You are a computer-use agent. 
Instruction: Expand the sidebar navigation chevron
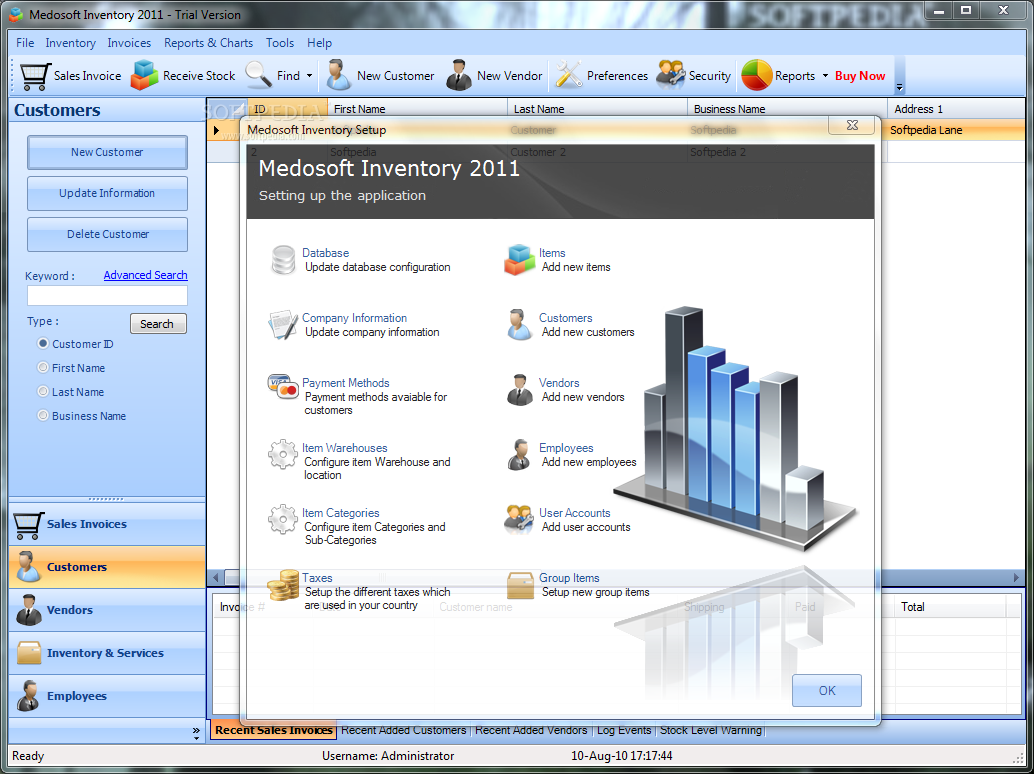(196, 732)
